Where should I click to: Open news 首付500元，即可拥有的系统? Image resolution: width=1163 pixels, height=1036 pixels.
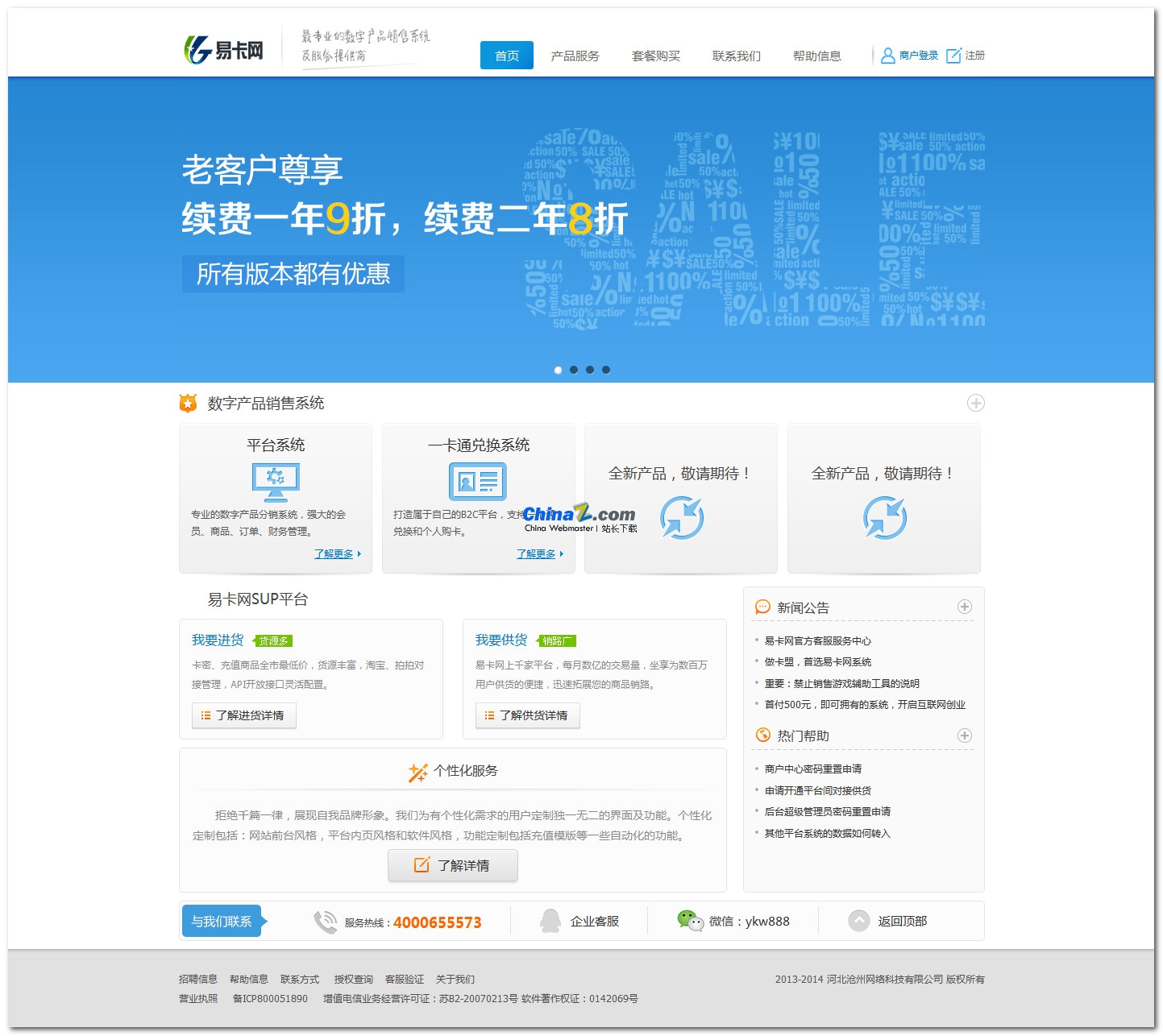click(x=865, y=705)
